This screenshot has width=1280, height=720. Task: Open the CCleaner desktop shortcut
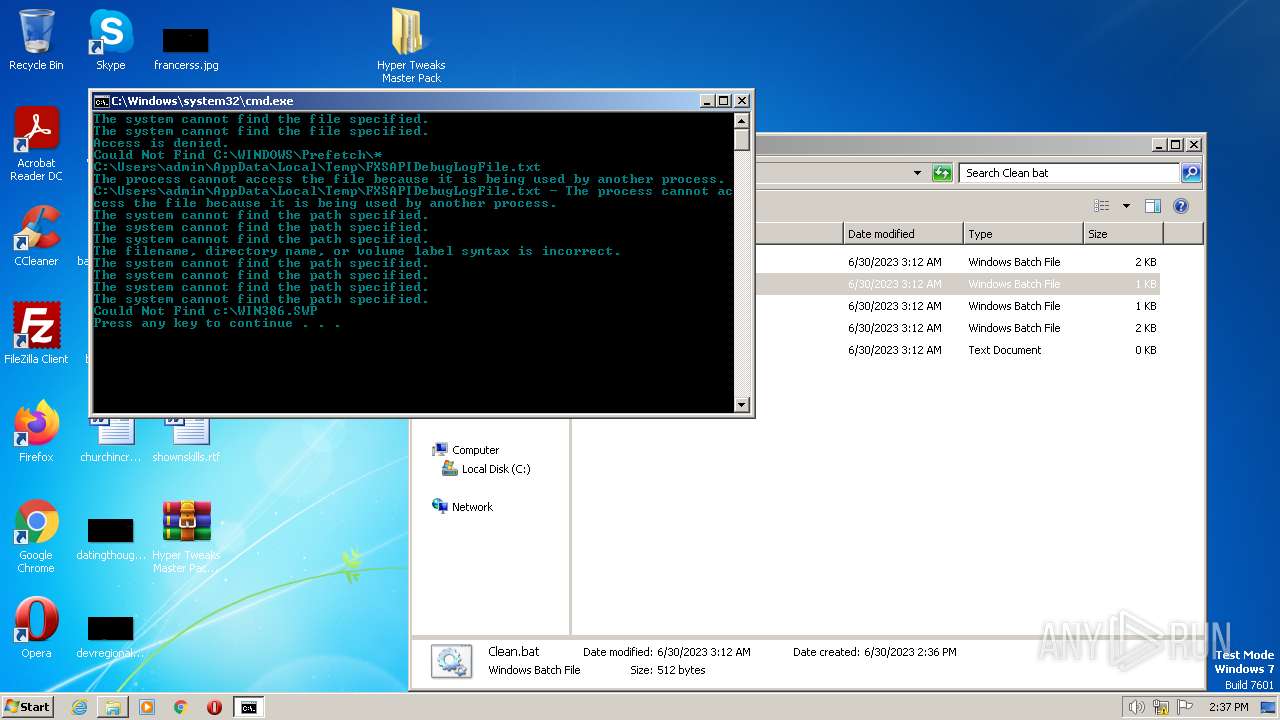pyautogui.click(x=36, y=236)
